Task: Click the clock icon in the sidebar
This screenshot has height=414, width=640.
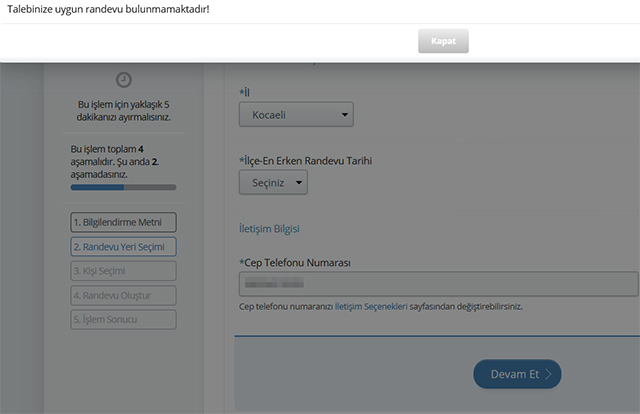Action: (x=124, y=80)
